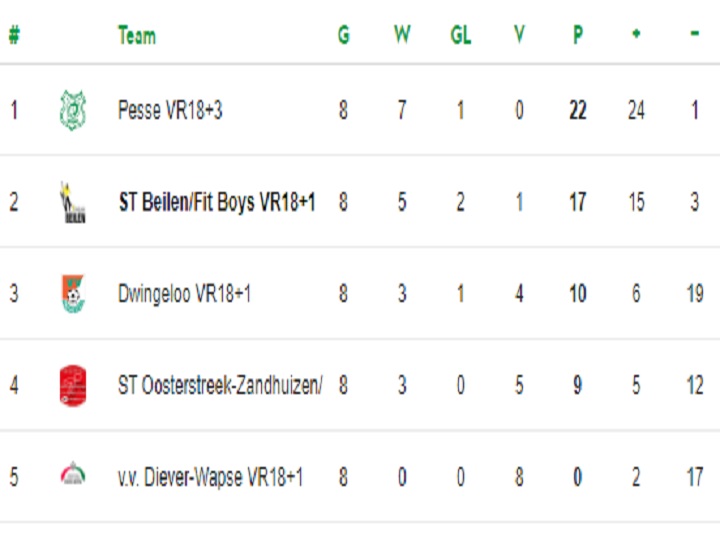The width and height of the screenshot is (720, 540).
Task: Open ST Beilen/Fit Boys VR18+1 team
Action: (217, 202)
